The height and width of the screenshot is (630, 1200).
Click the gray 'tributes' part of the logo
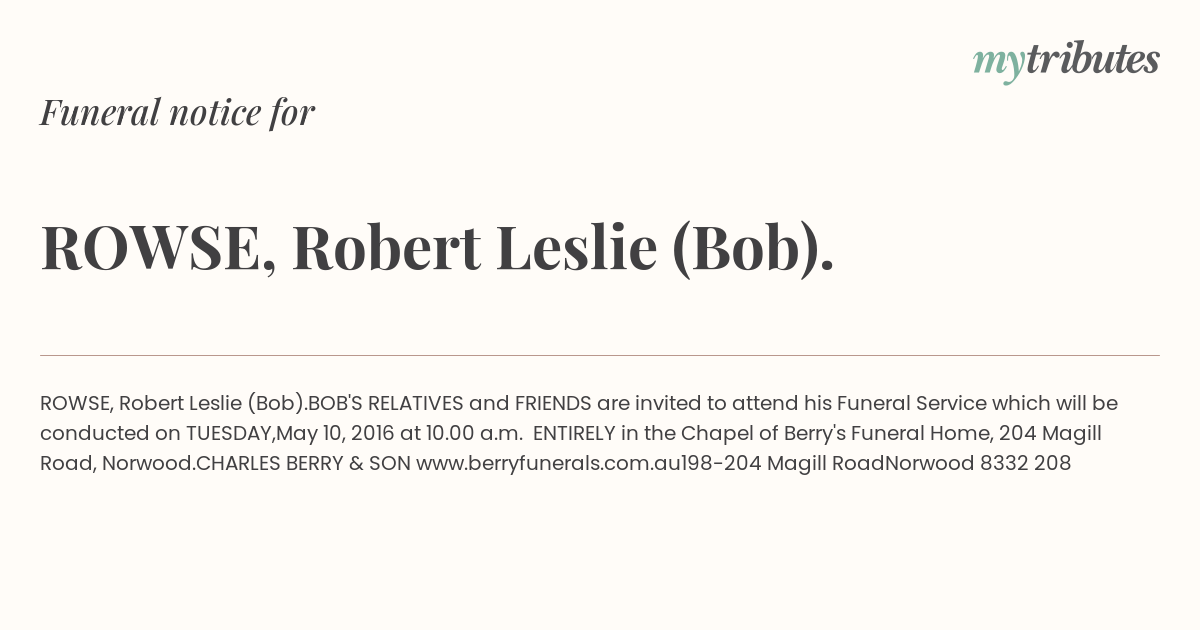(x=1093, y=59)
